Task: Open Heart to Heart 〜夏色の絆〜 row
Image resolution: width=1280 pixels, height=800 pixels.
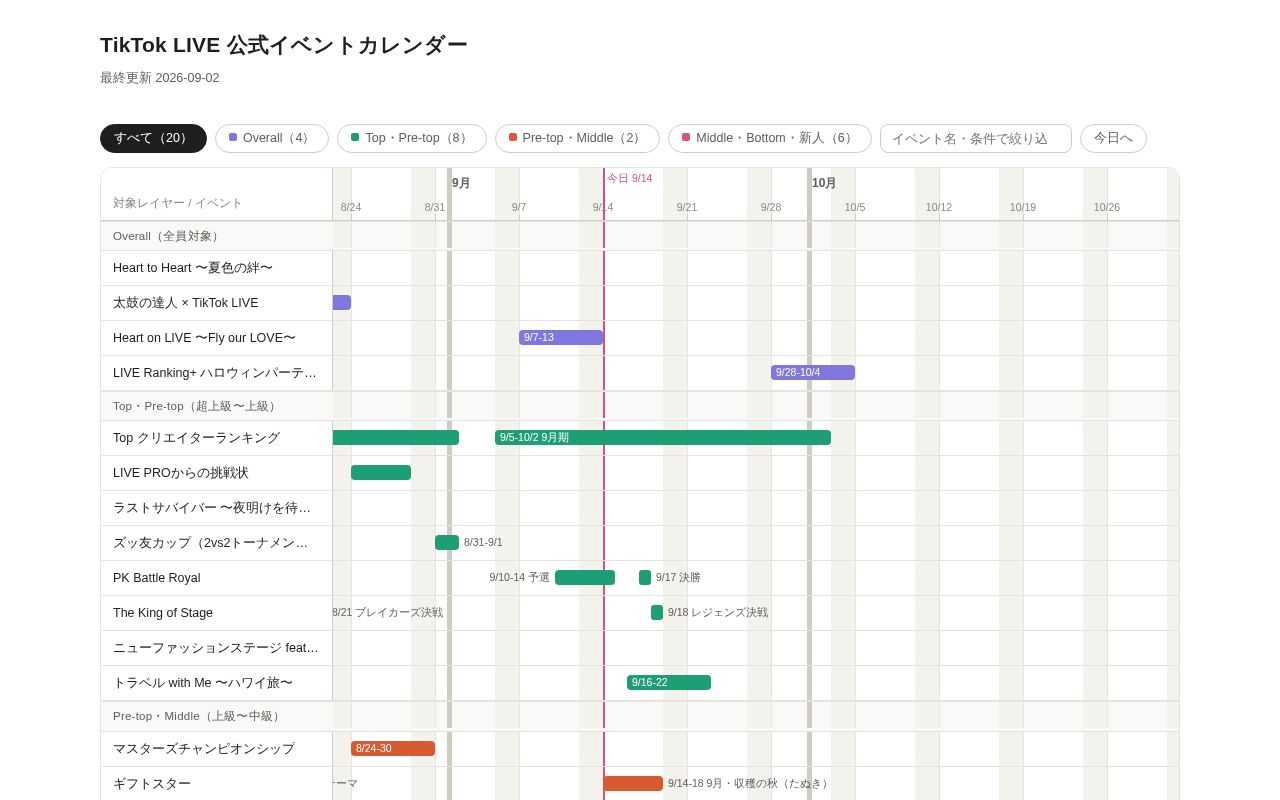Action: [x=217, y=268]
